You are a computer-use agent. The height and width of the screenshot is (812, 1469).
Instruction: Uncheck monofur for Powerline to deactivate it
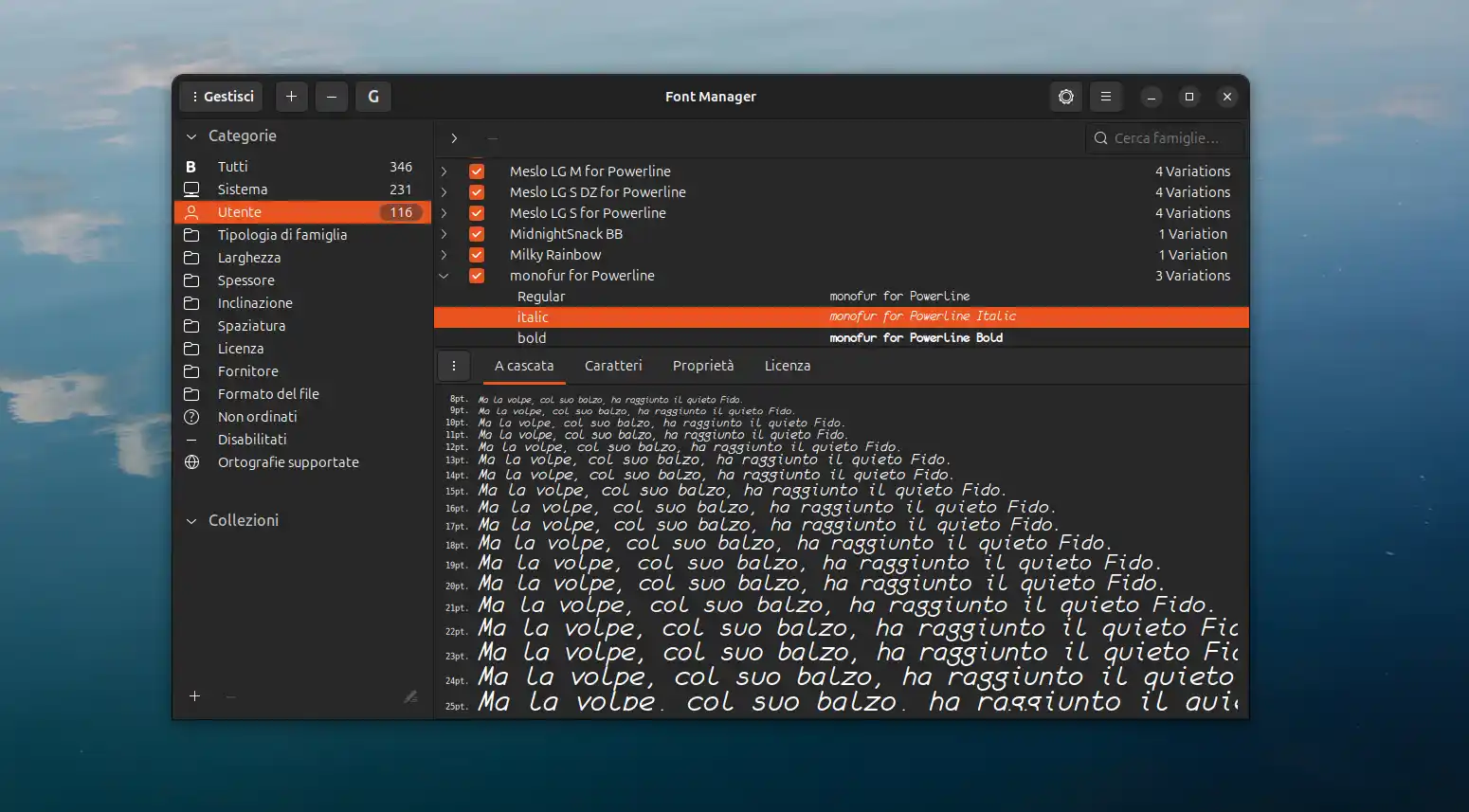pyautogui.click(x=476, y=275)
